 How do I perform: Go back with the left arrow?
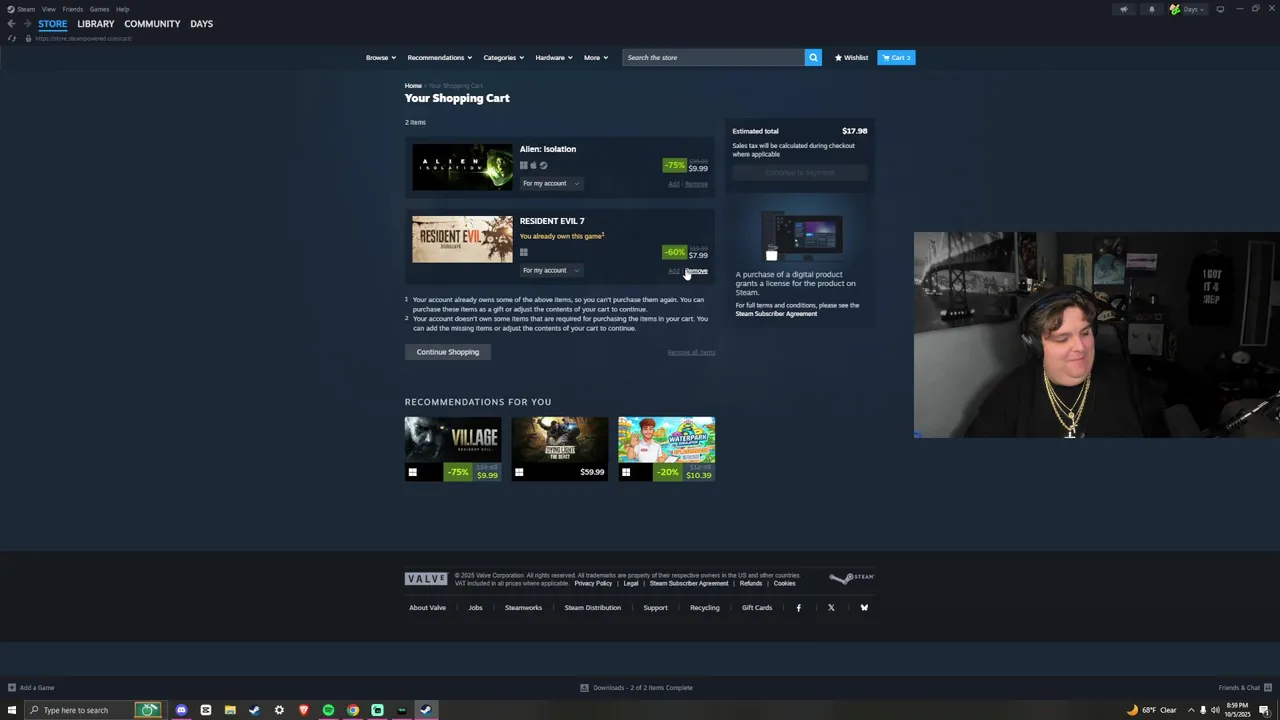point(11,23)
